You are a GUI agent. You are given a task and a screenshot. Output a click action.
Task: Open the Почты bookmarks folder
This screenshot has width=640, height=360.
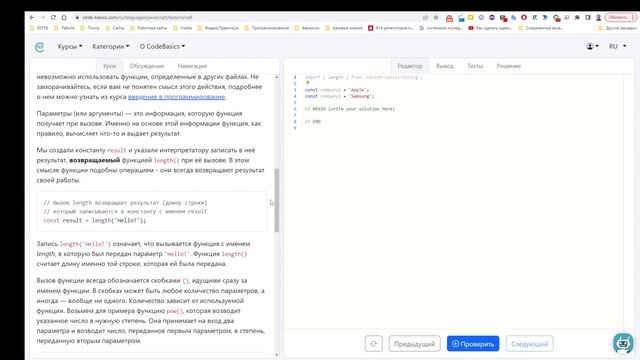pyautogui.click(x=90, y=28)
